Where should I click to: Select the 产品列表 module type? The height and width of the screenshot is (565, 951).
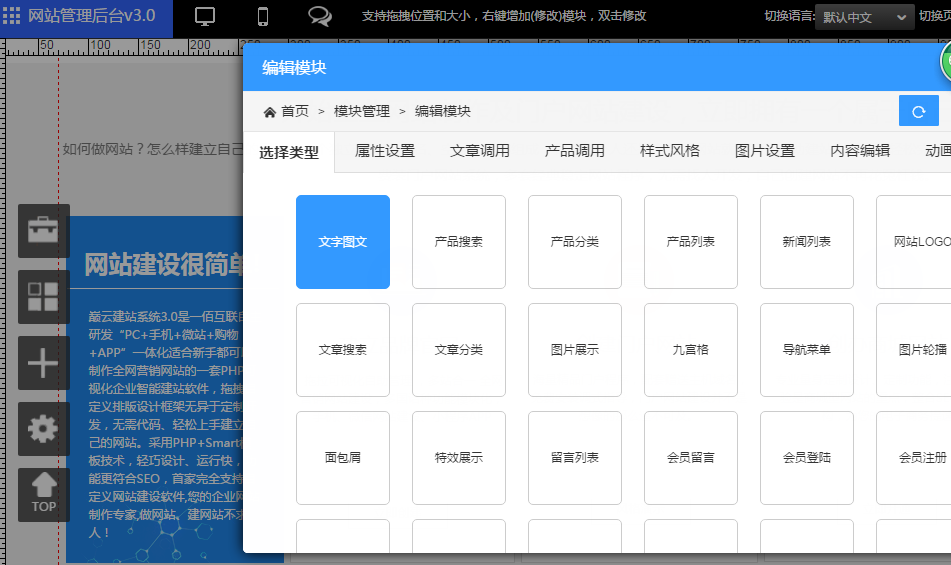pos(691,242)
